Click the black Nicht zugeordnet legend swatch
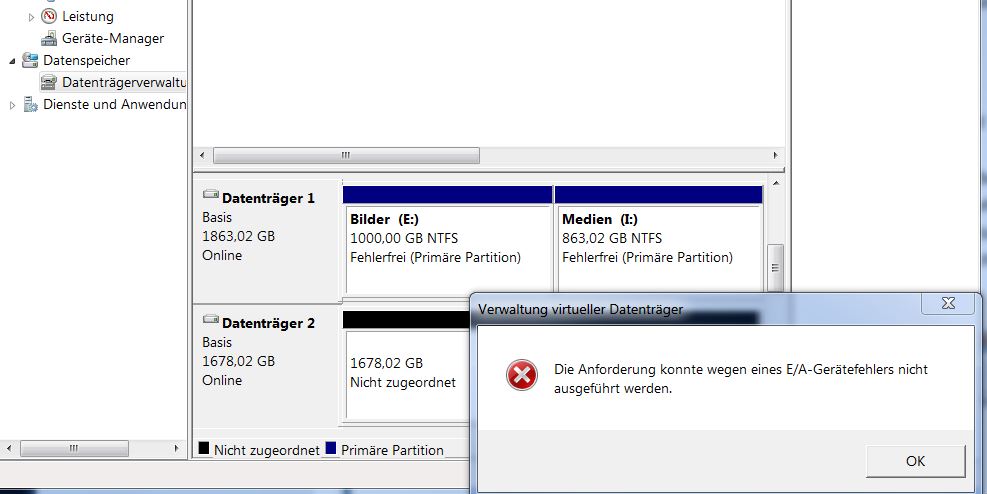 point(205,450)
